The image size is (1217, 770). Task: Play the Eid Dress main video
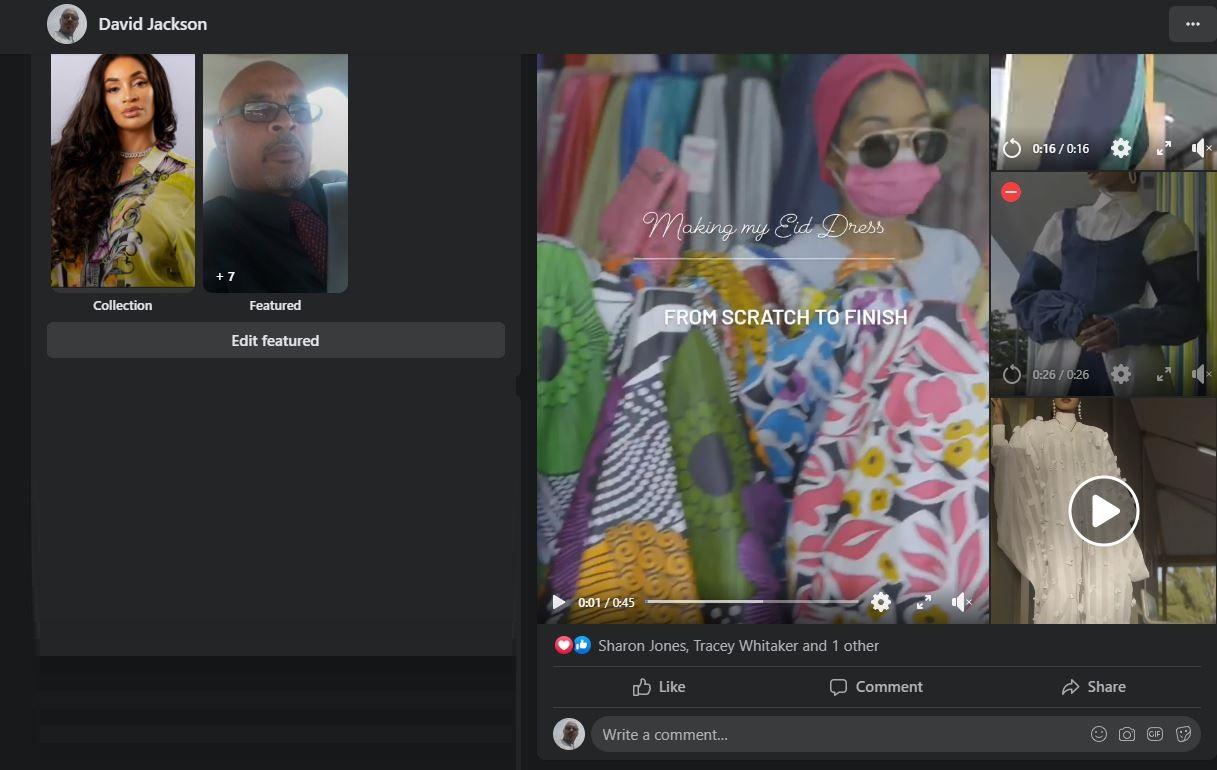click(558, 602)
